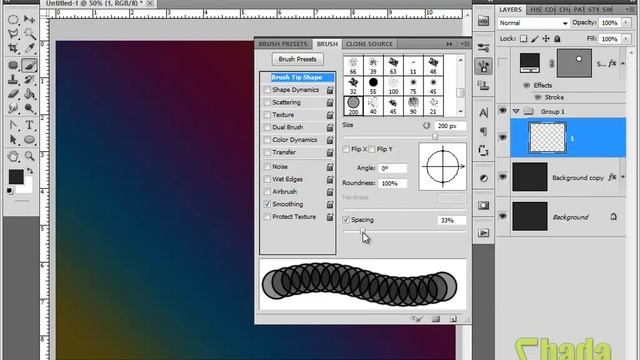Screen dimensions: 640x360
Task: Enable Shape Dynamics checkbox
Action: click(267, 90)
